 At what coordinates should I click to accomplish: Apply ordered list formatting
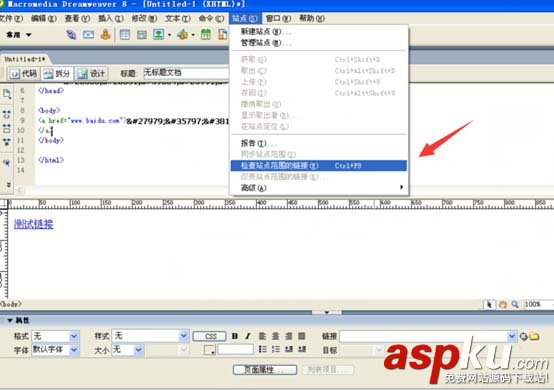(x=276, y=349)
